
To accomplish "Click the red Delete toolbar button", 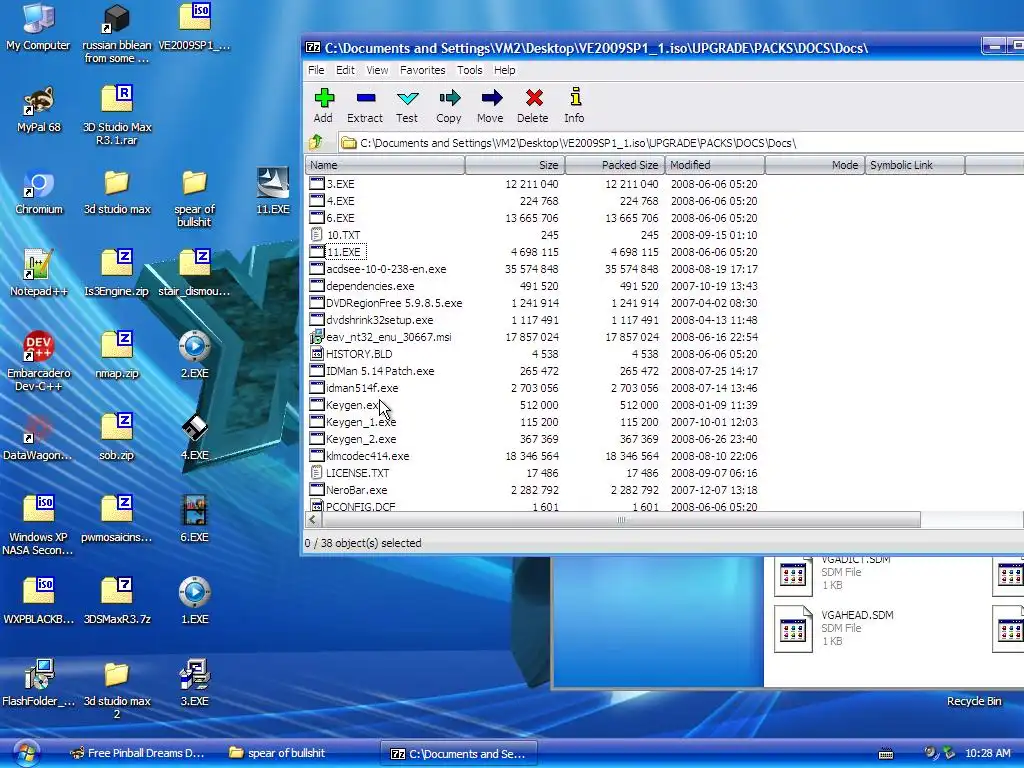I will (x=533, y=106).
